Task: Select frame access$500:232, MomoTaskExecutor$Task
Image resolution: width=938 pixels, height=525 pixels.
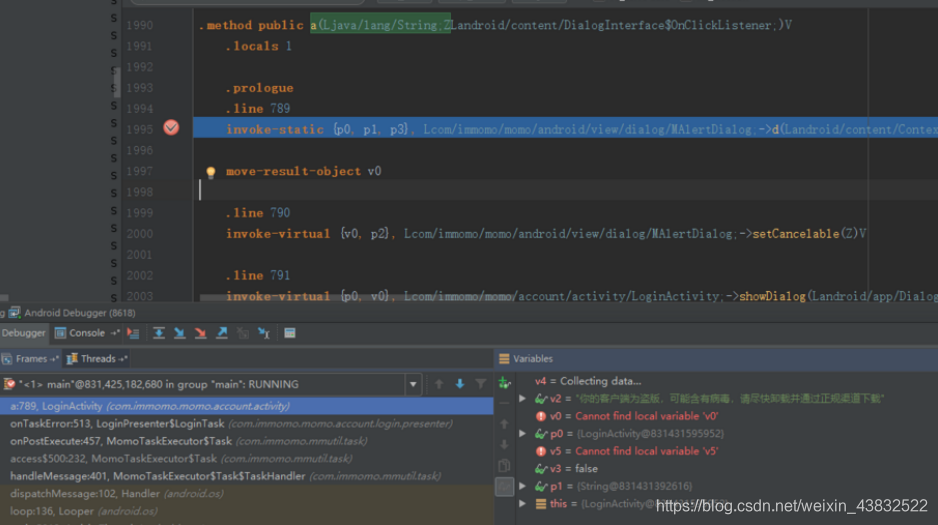Action: pyautogui.click(x=246, y=459)
